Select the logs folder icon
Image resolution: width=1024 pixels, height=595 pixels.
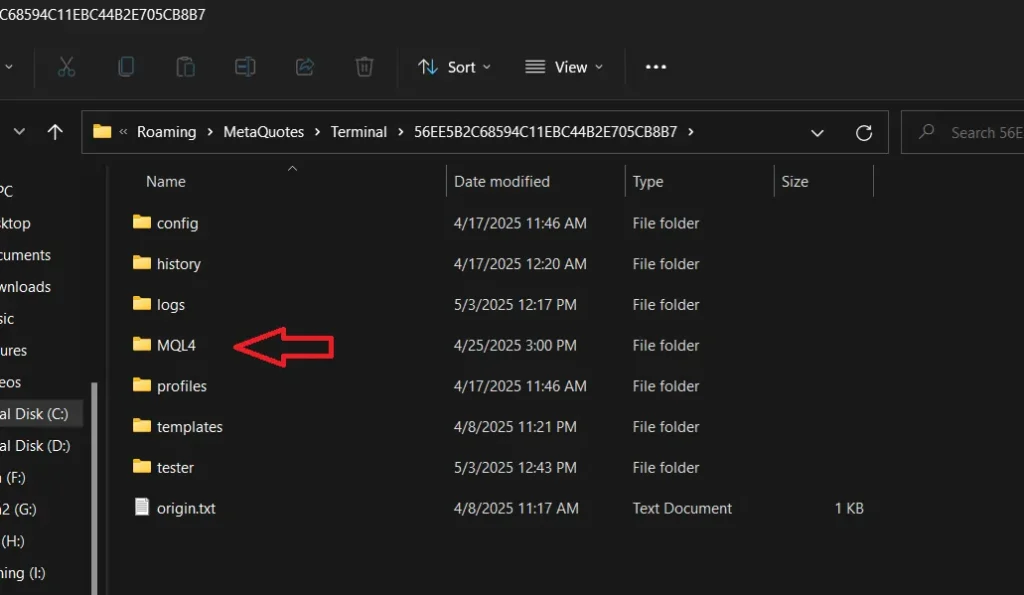pyautogui.click(x=142, y=303)
